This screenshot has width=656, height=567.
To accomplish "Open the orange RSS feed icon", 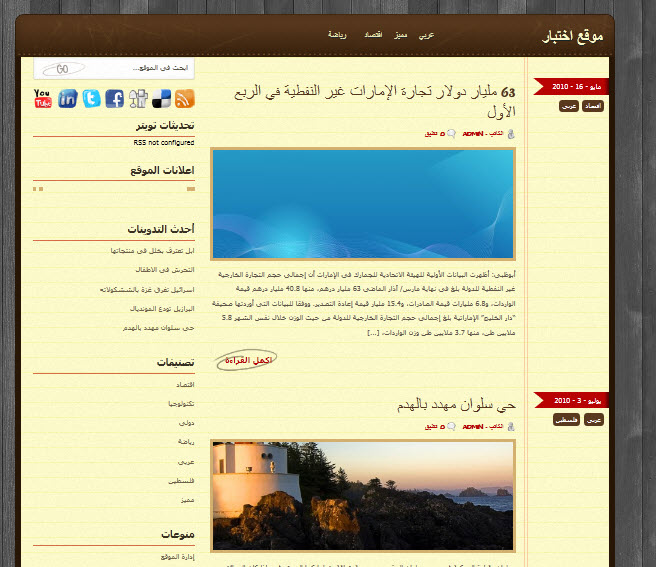I will coord(184,99).
